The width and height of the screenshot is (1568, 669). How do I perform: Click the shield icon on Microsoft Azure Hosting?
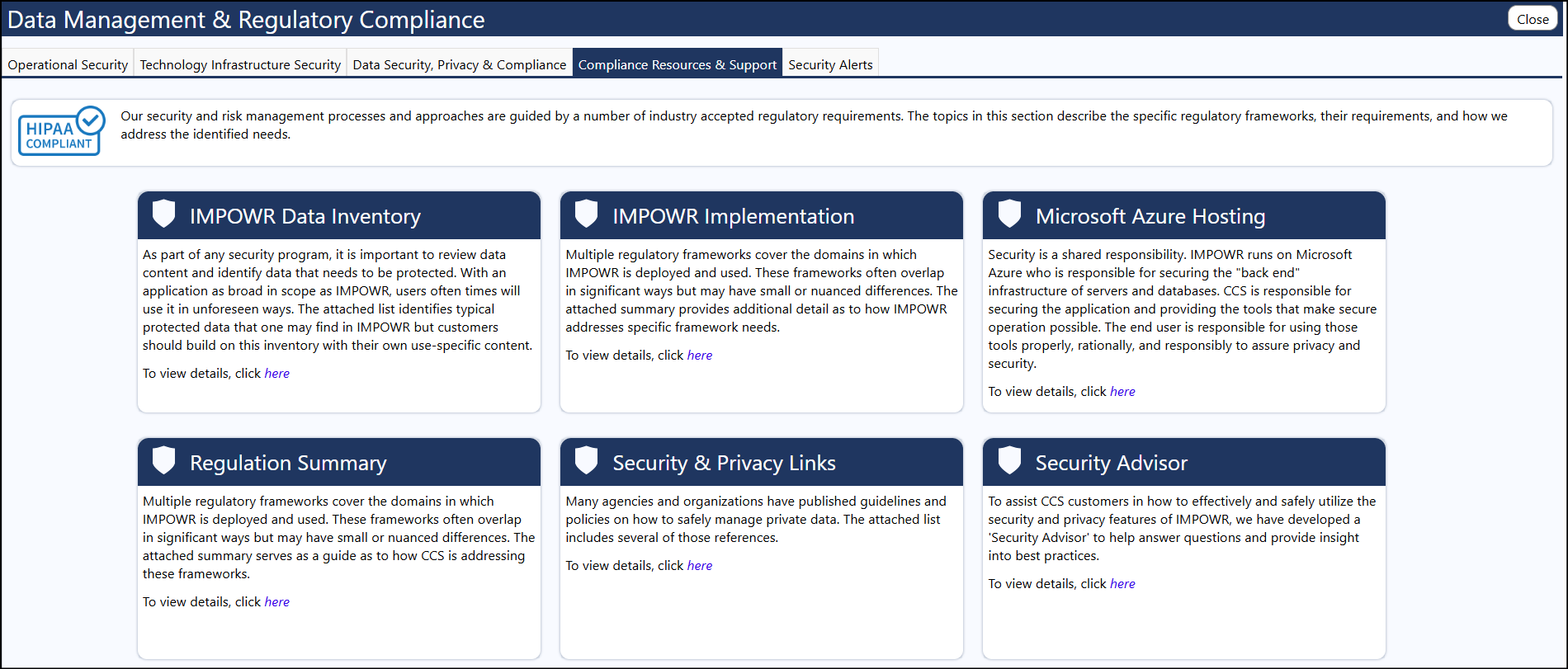point(1010,214)
